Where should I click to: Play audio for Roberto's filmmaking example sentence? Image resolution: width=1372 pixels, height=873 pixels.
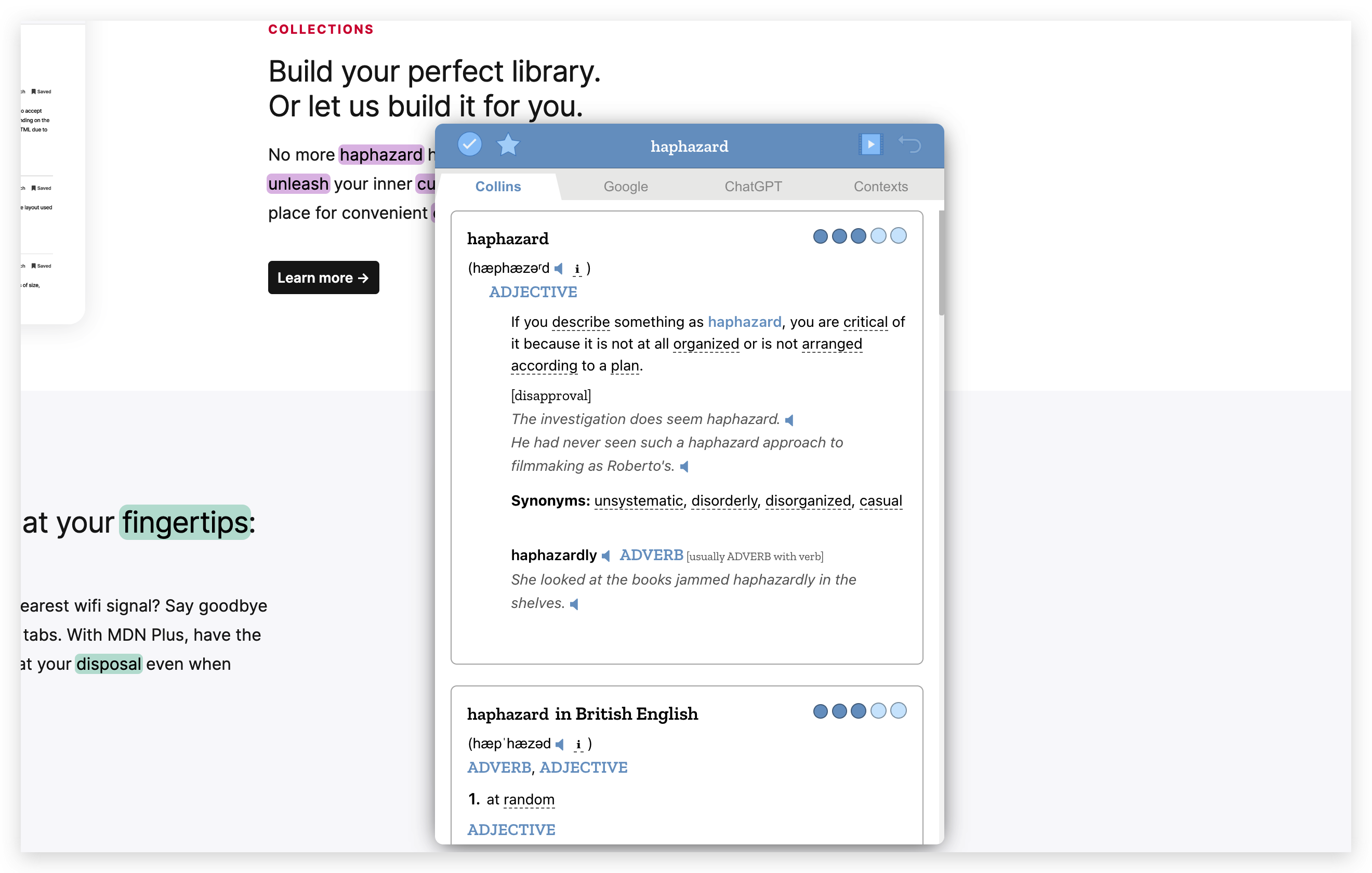pyautogui.click(x=684, y=467)
